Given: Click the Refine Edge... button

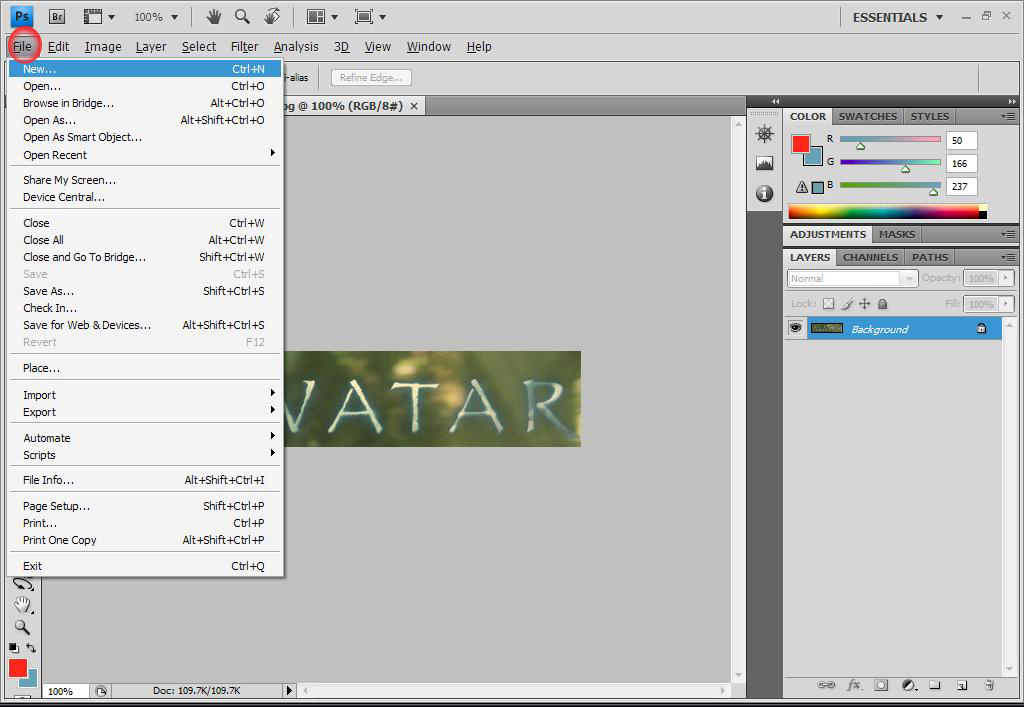Looking at the screenshot, I should (371, 78).
